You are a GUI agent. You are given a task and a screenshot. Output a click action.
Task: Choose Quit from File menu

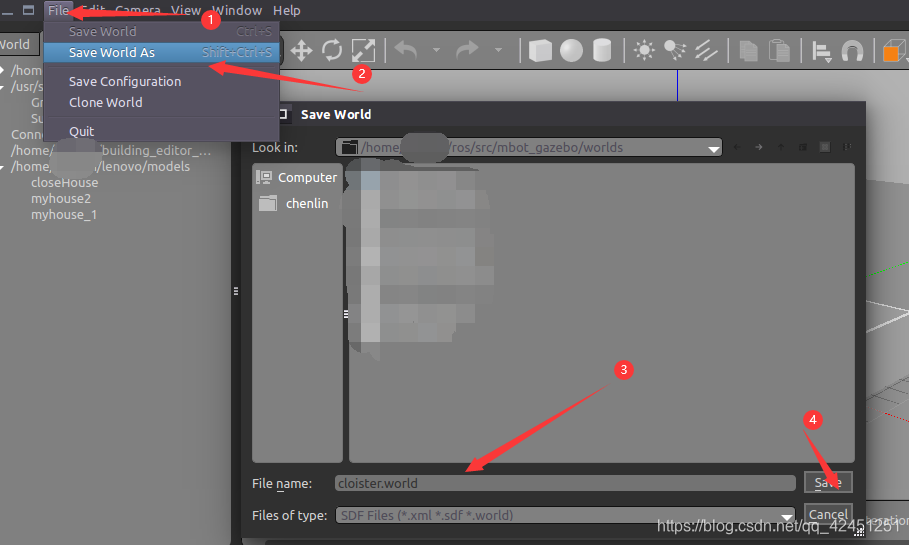click(x=162, y=132)
